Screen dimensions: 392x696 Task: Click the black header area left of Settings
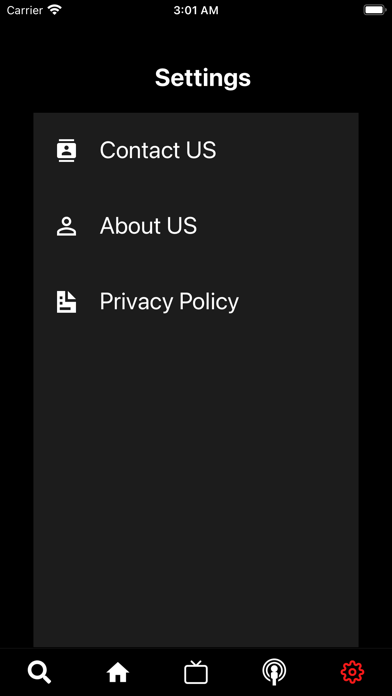coord(77,78)
